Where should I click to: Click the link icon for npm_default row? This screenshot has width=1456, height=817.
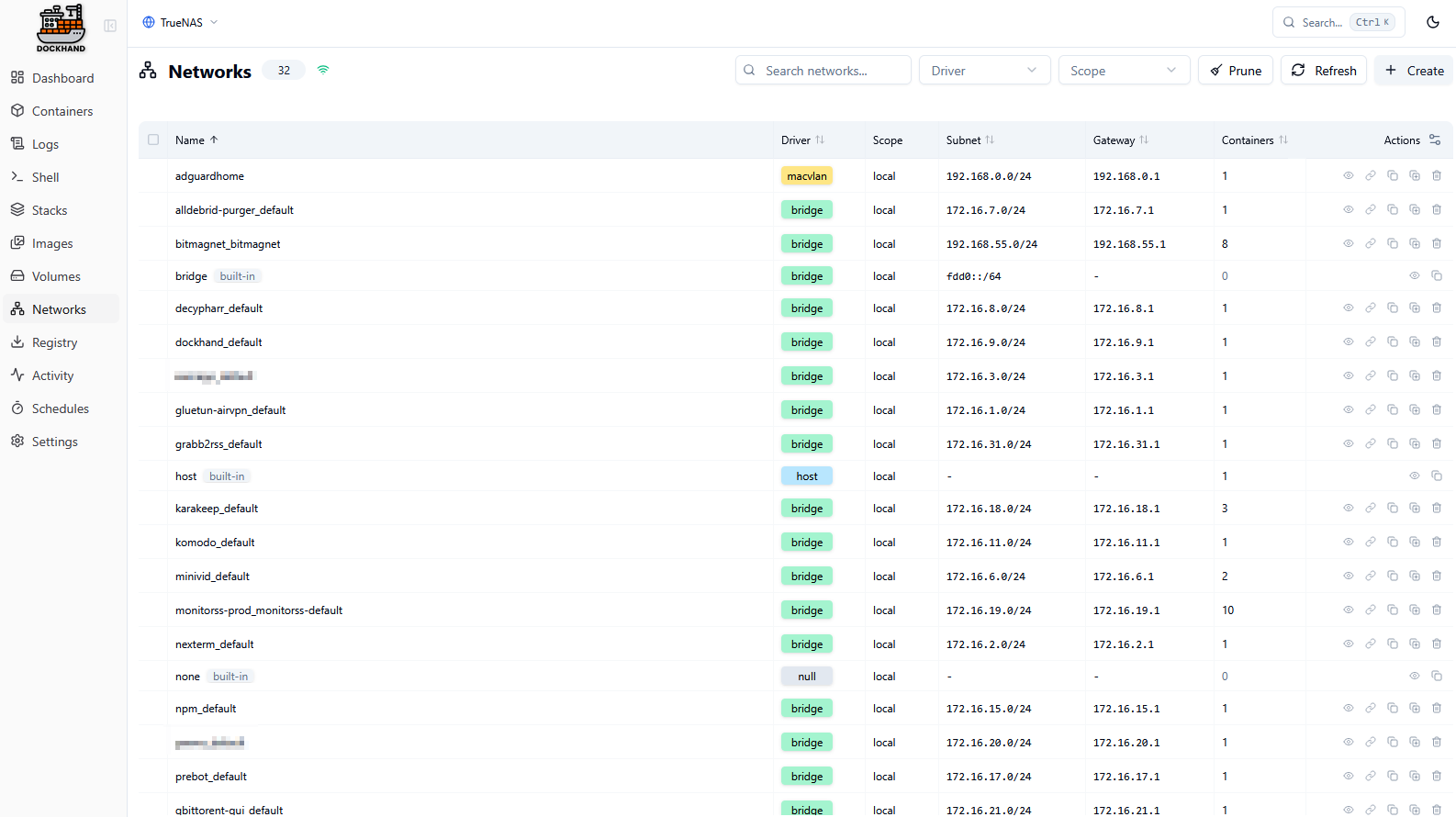[x=1371, y=708]
